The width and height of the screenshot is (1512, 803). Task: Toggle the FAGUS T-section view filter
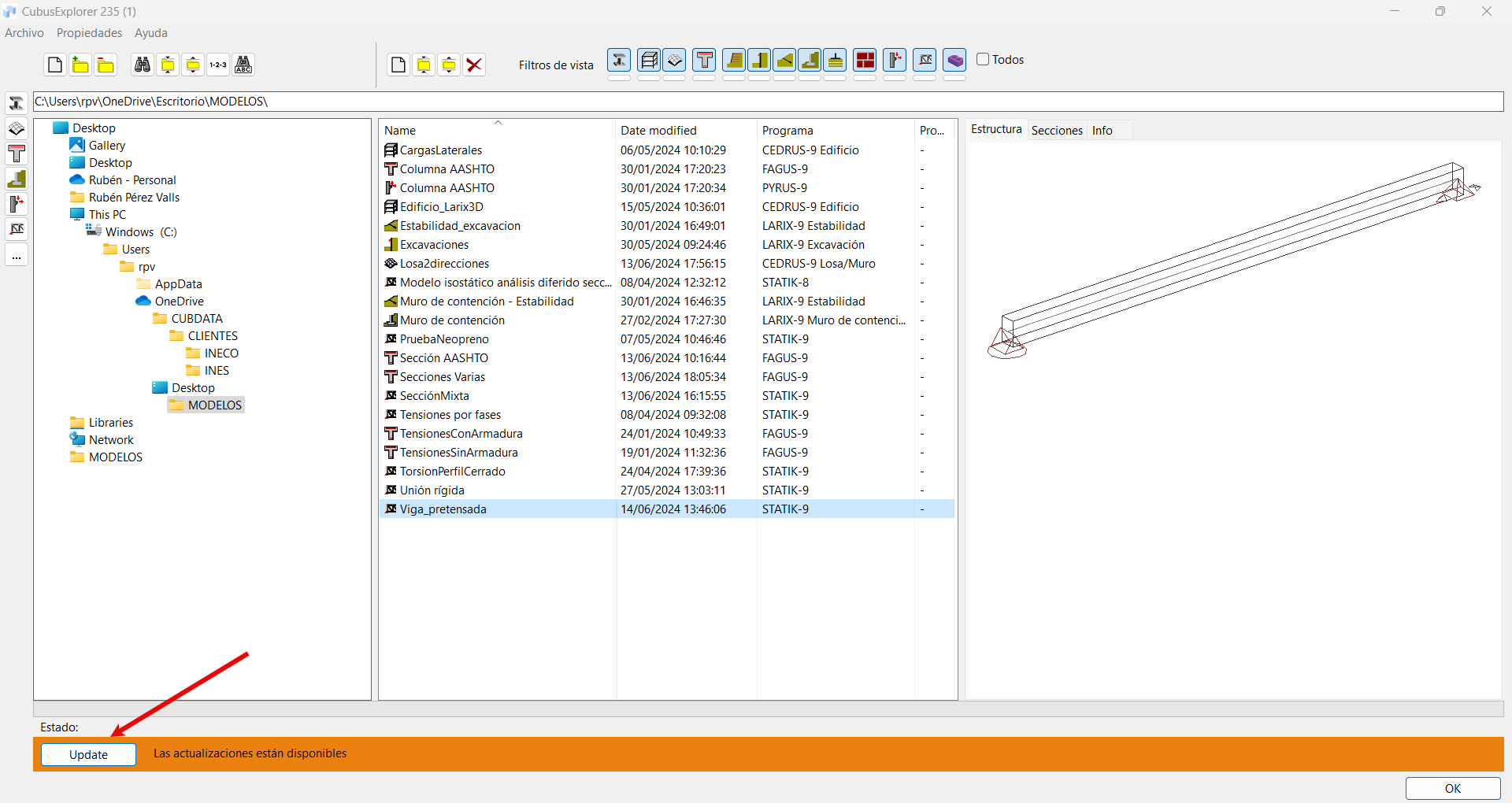(x=705, y=60)
